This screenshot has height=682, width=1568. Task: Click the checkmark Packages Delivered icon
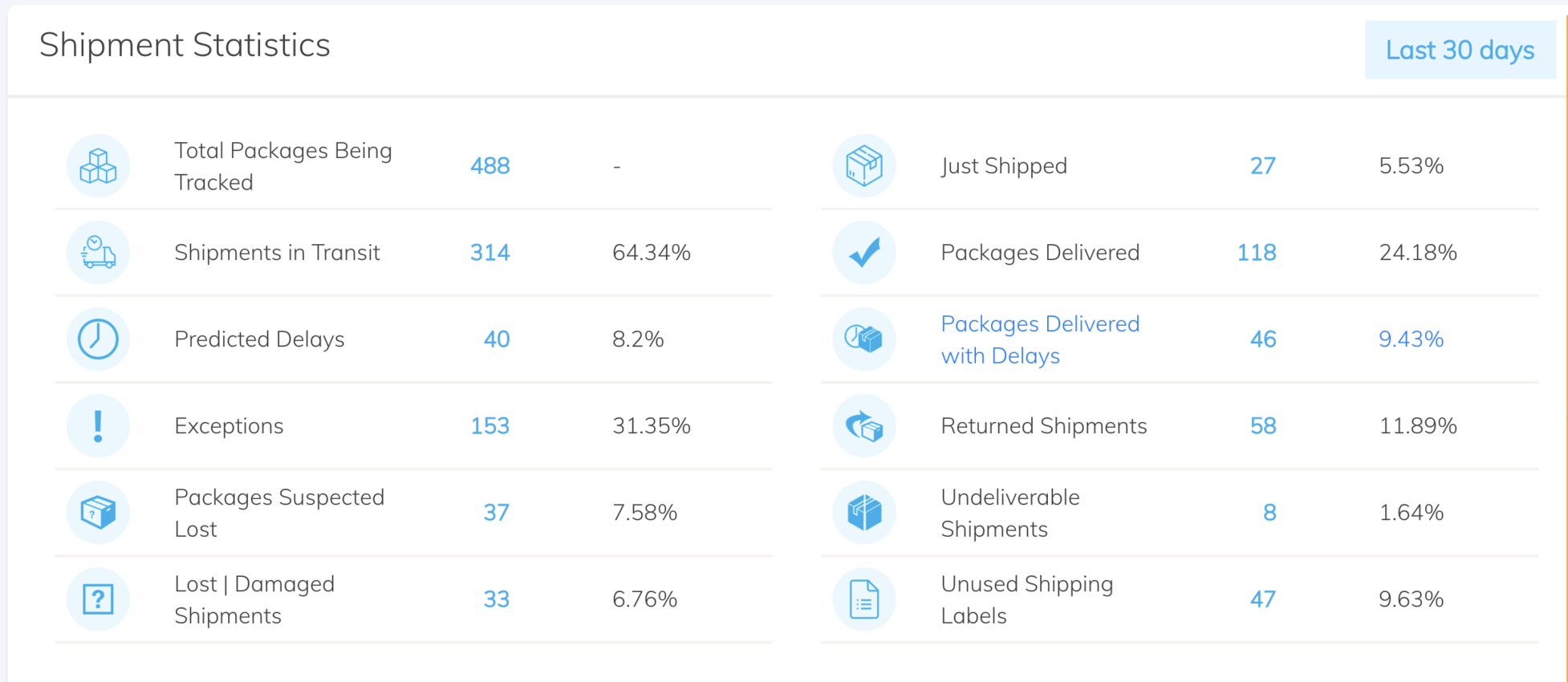(864, 253)
